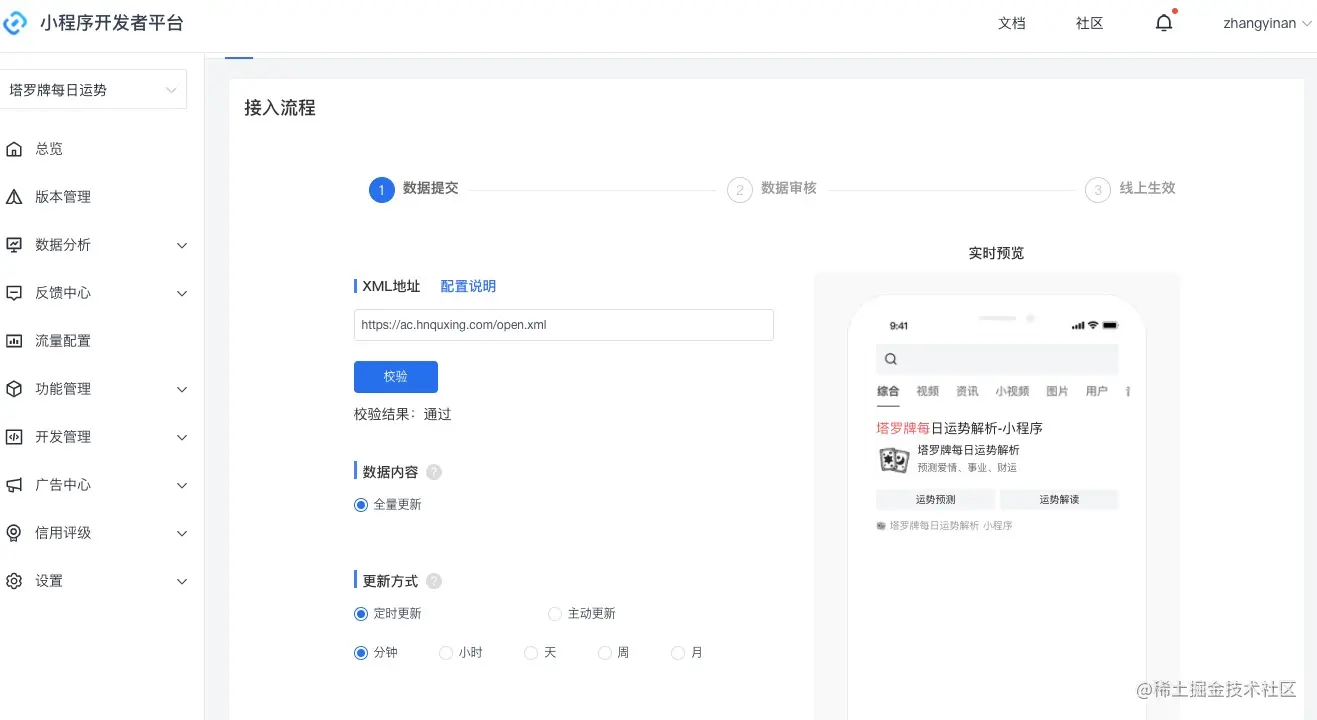
Task: Select the 定时更新 radio option
Action: point(361,614)
